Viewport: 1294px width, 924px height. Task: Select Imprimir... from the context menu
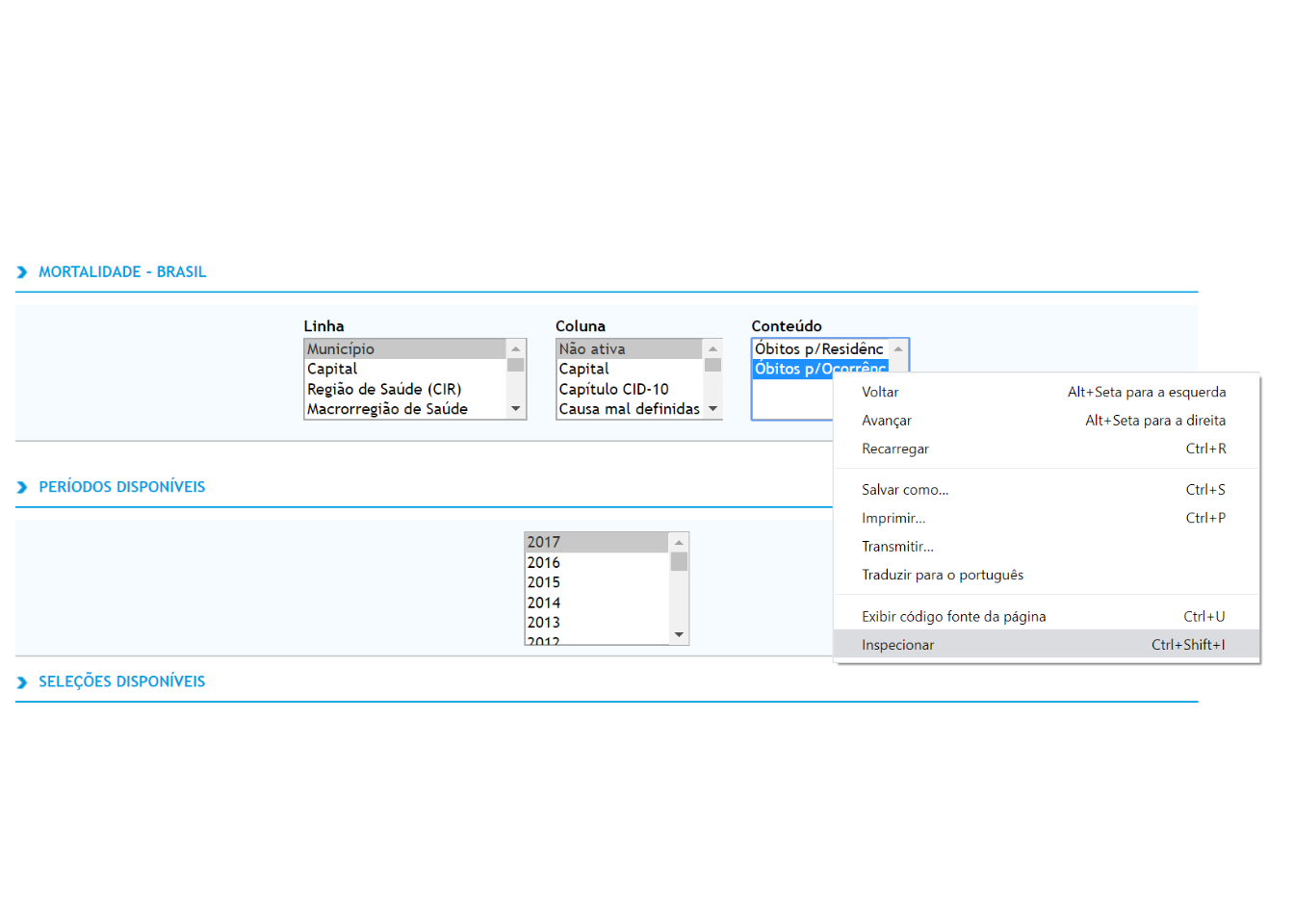(x=893, y=518)
